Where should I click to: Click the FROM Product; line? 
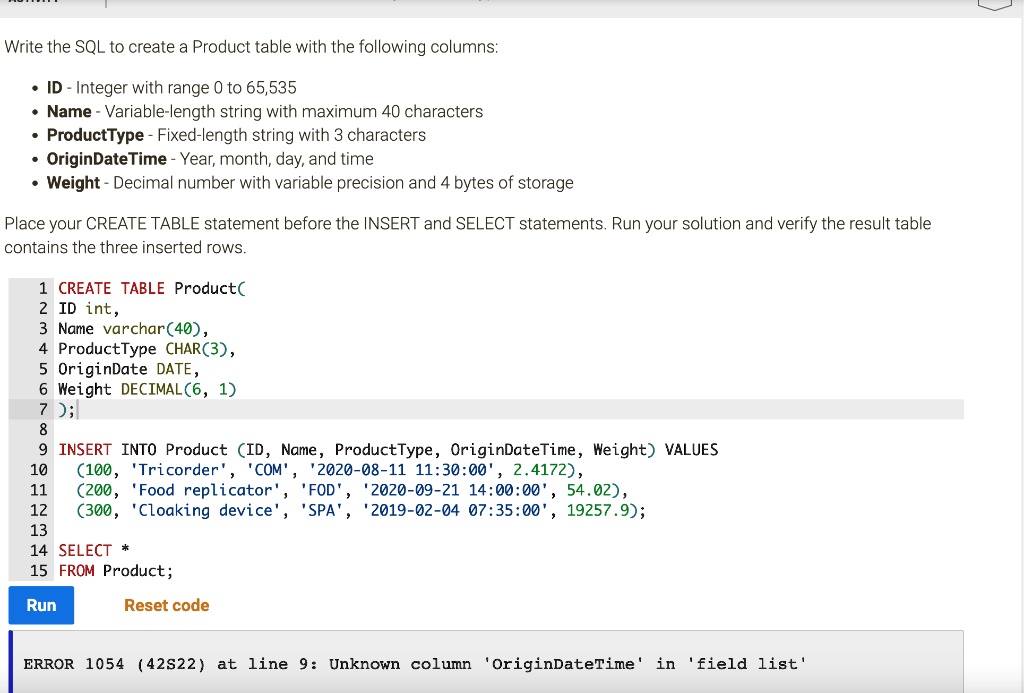click(114, 570)
